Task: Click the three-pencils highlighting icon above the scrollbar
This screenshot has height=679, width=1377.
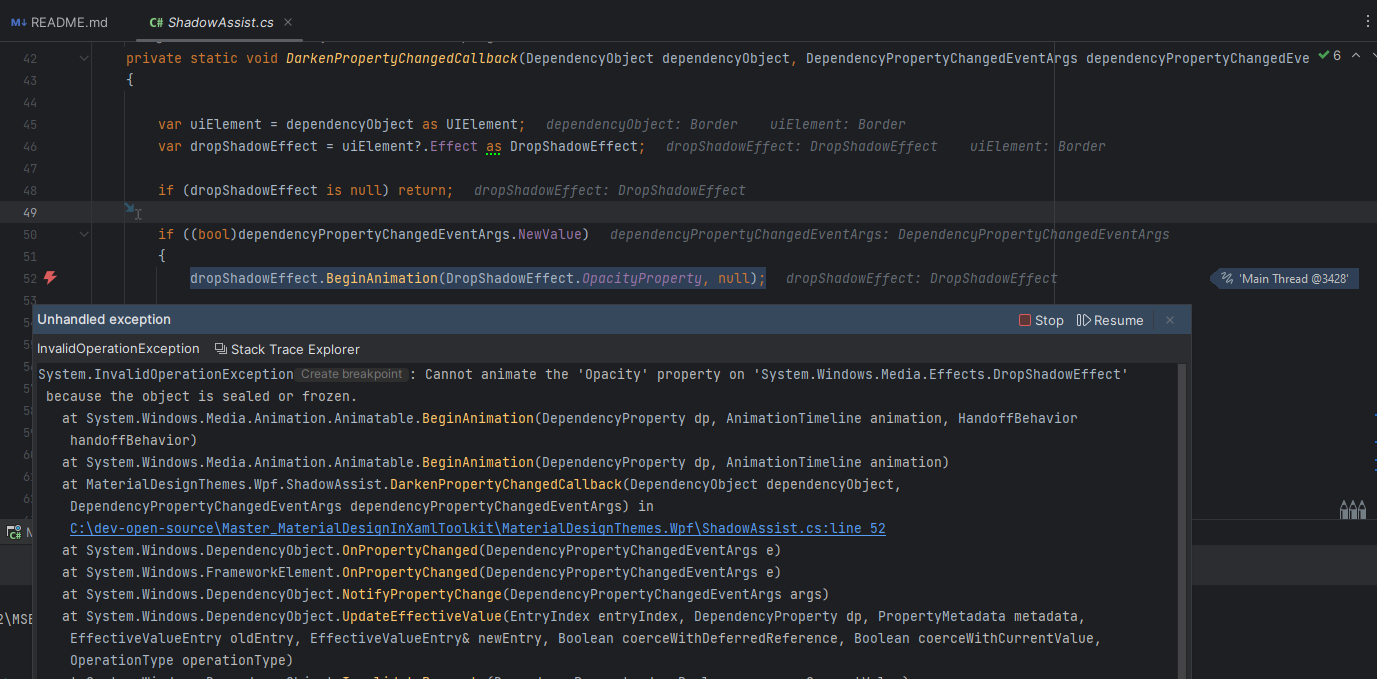Action: [1353, 509]
